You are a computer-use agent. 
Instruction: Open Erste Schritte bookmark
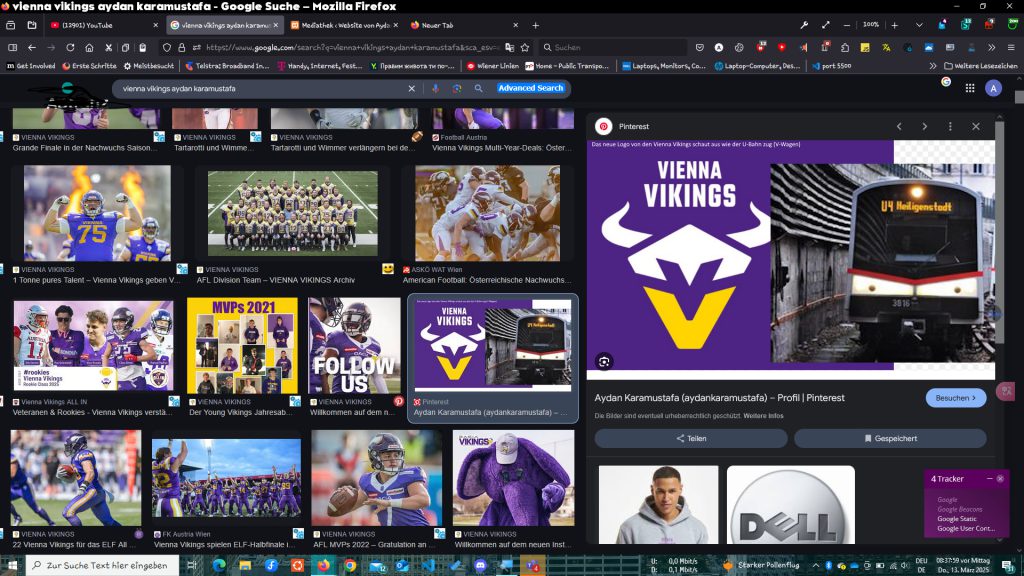[x=89, y=66]
